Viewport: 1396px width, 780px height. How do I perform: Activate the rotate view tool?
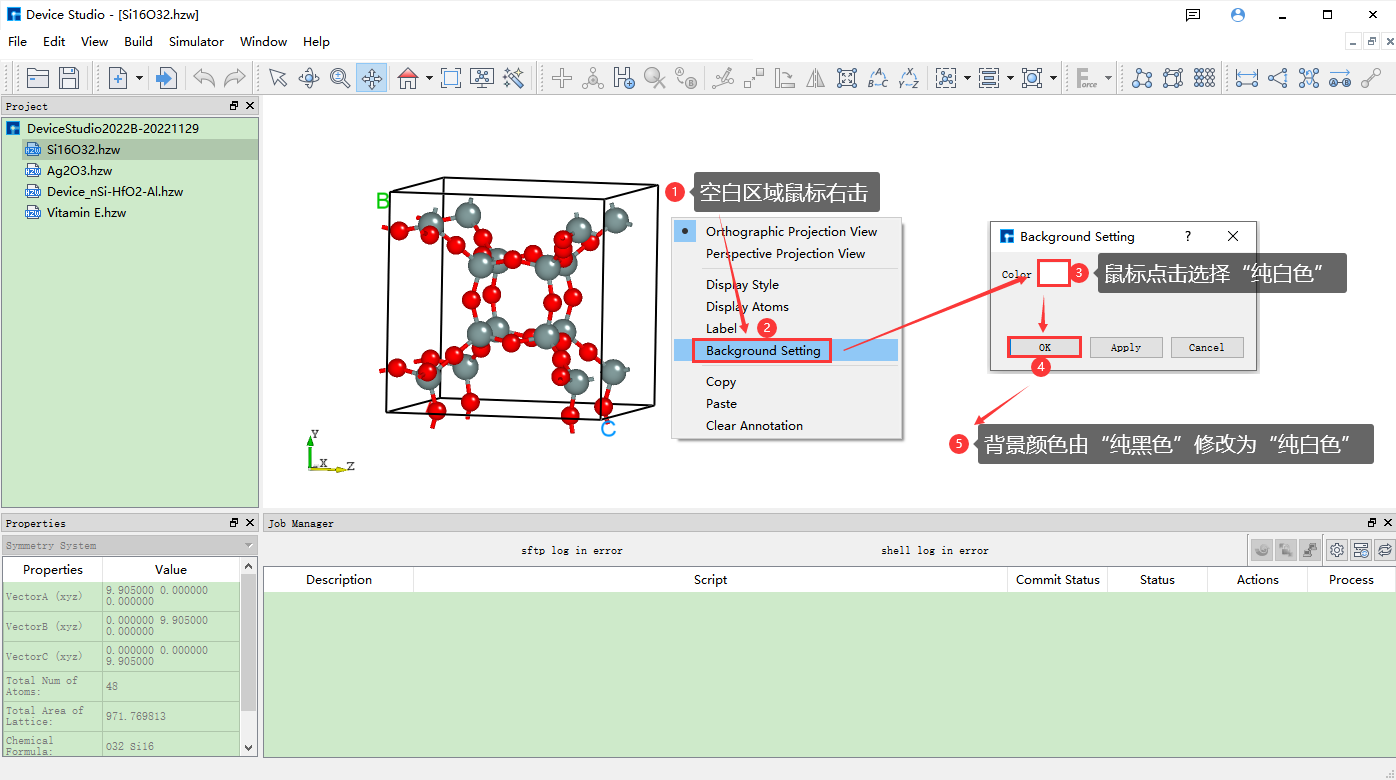(309, 78)
